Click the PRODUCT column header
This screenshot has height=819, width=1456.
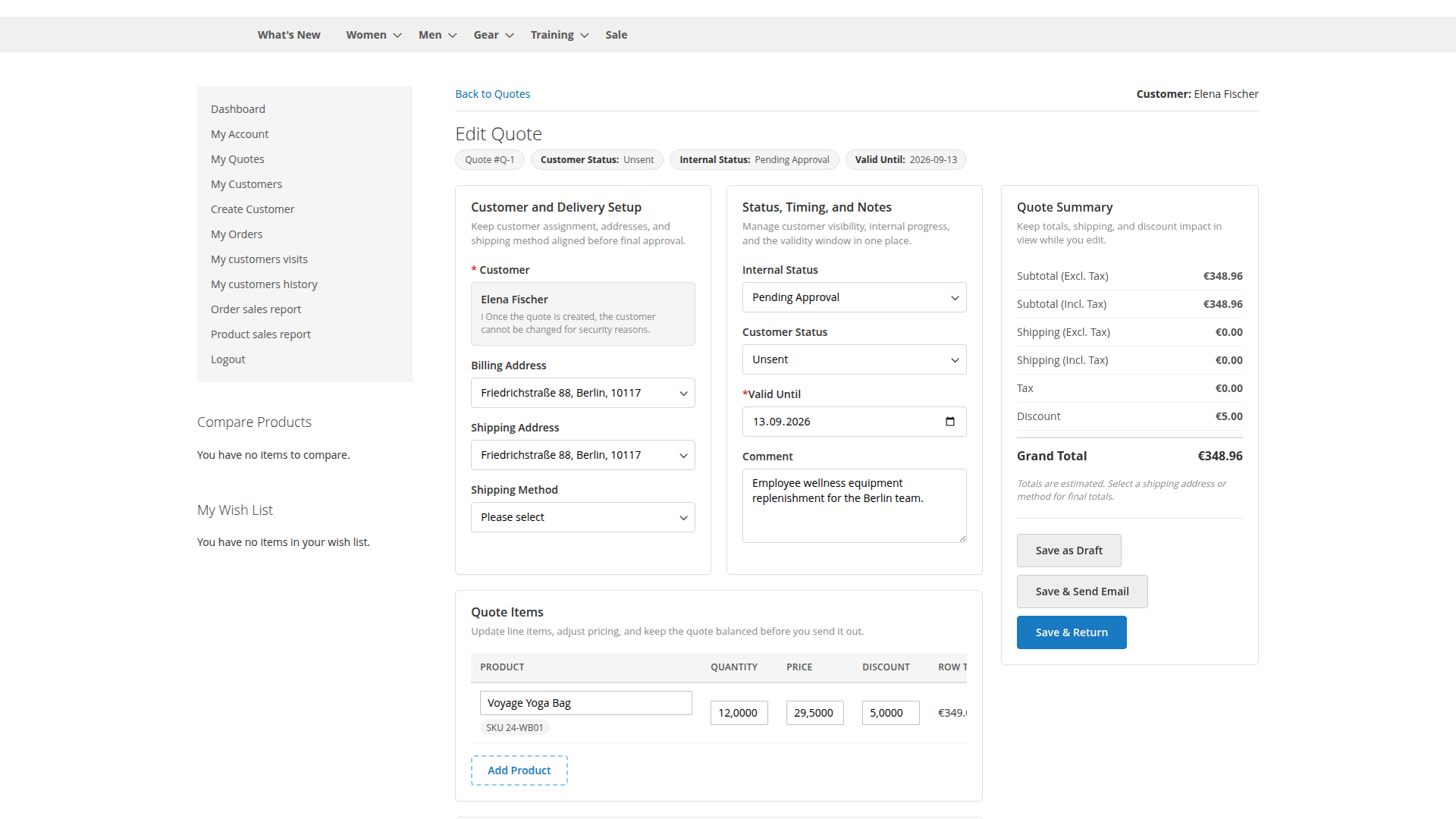[502, 667]
